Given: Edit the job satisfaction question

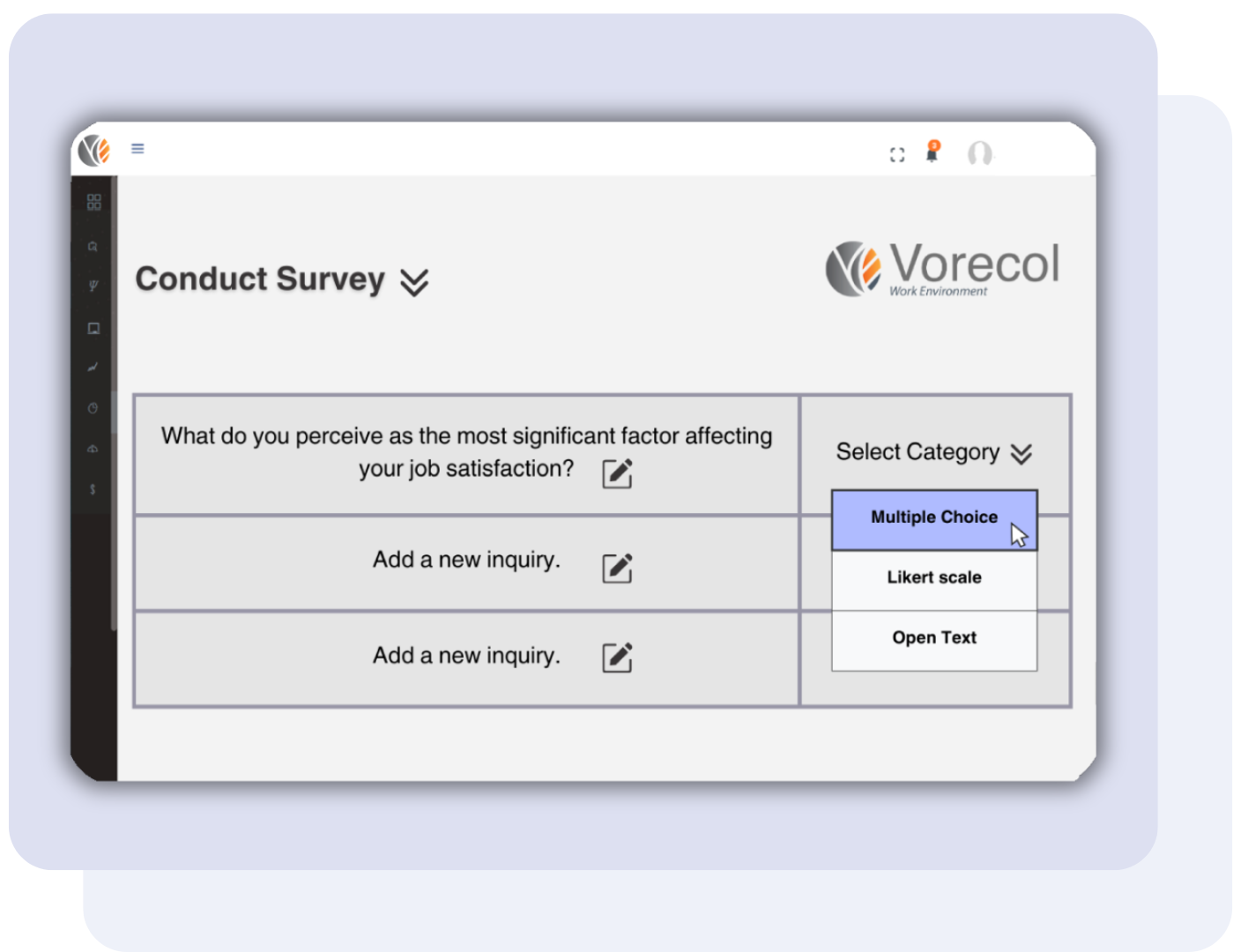Looking at the screenshot, I should coord(617,473).
